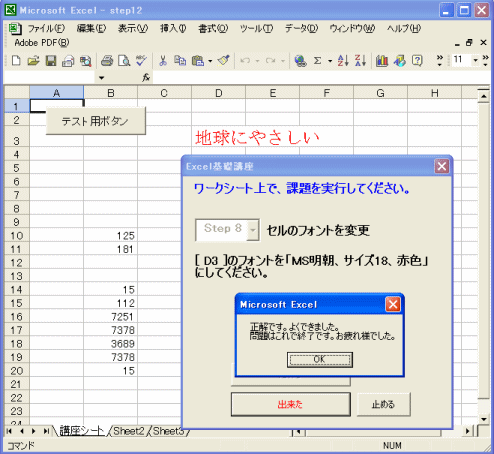
Task: Click the 止める button
Action: tap(383, 404)
